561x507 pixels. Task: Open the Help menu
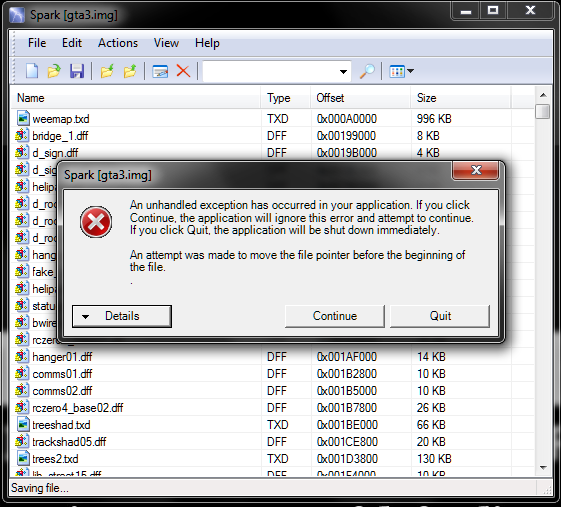pyautogui.click(x=207, y=43)
